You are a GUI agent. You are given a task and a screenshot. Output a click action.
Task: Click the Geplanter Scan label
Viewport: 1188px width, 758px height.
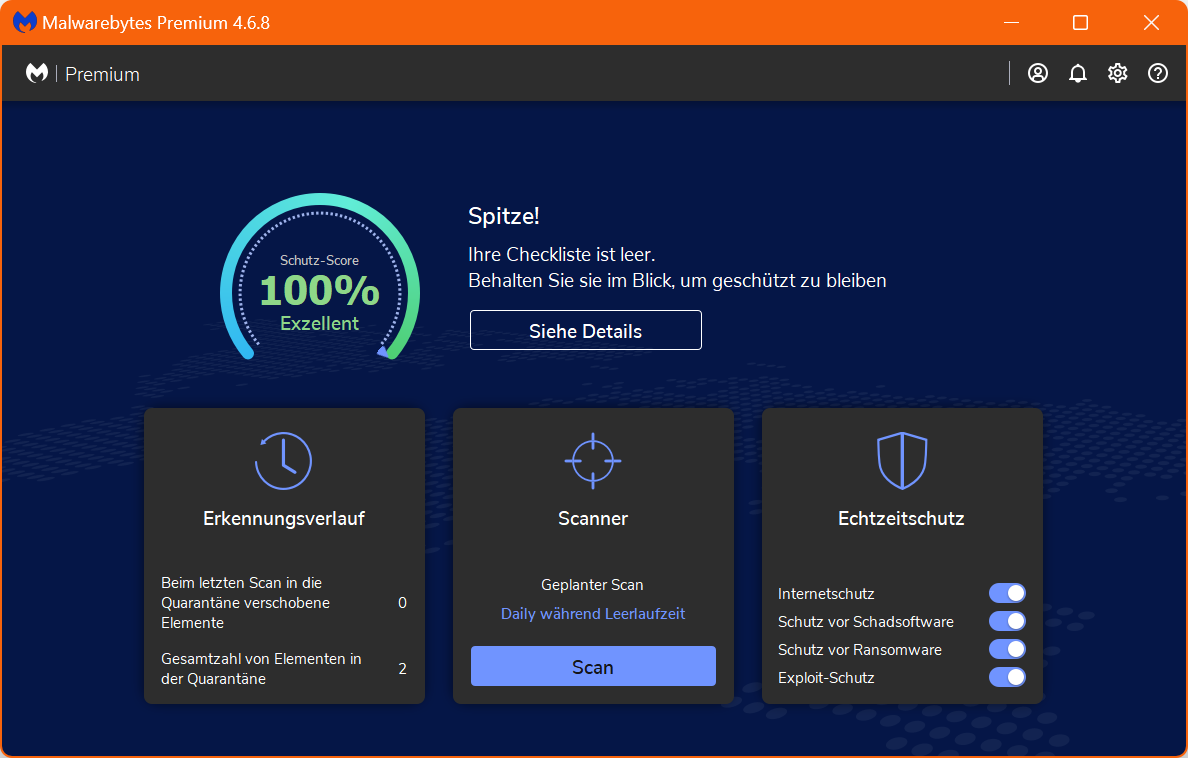592,585
